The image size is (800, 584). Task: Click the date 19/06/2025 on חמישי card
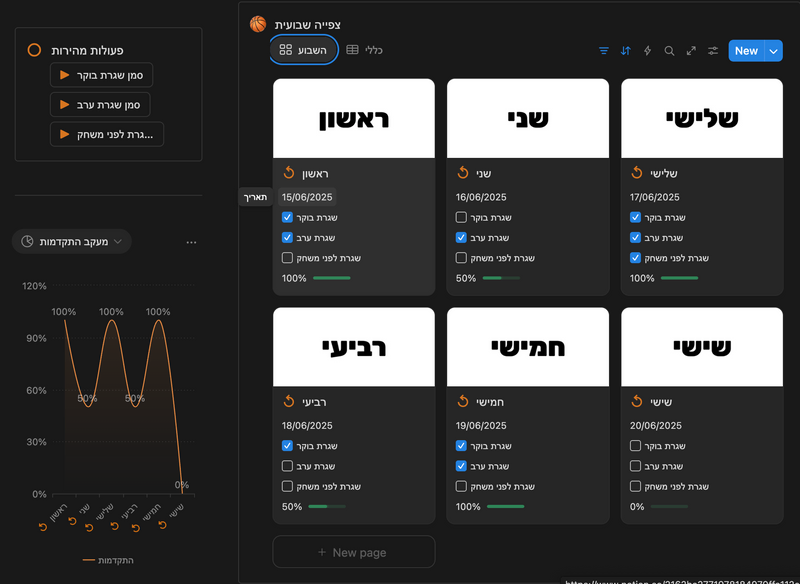click(481, 425)
